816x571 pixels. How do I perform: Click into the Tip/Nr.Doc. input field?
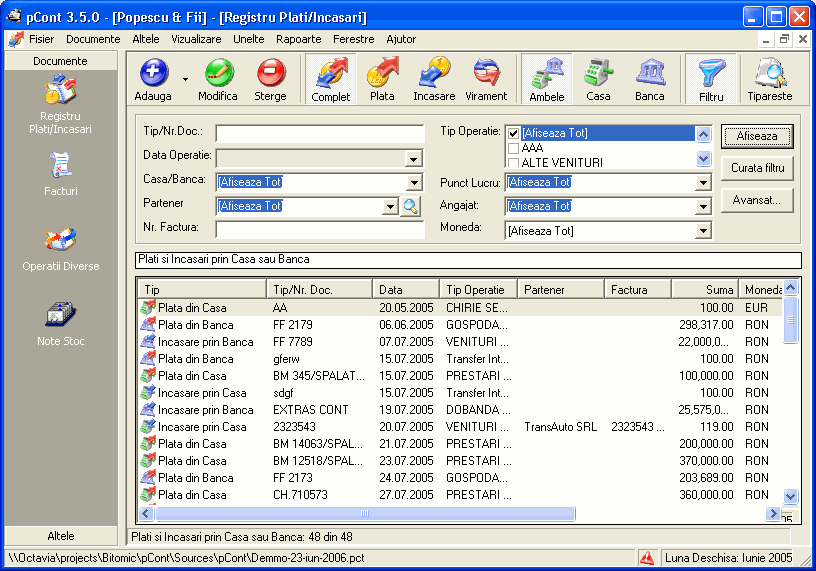tap(319, 134)
